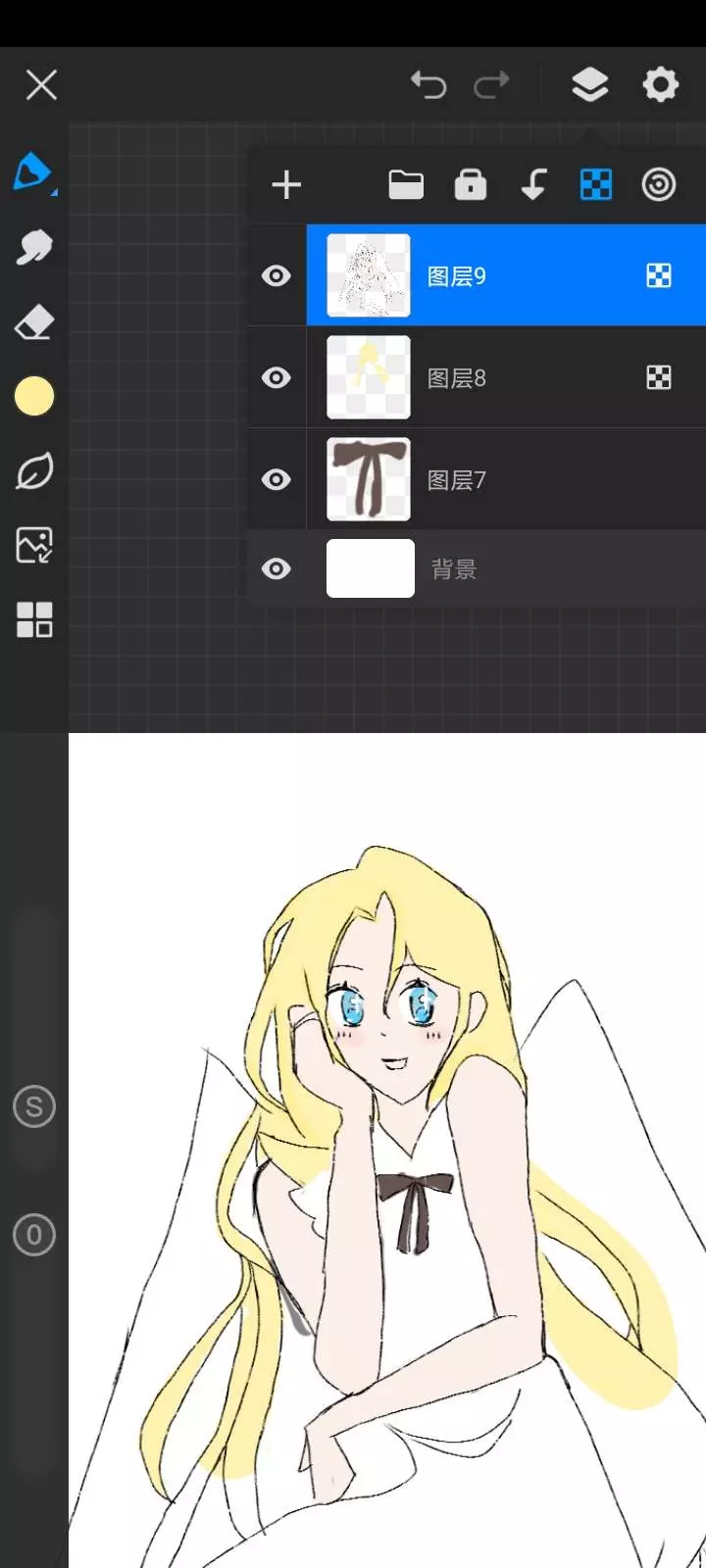Undo the last stroke
The height and width of the screenshot is (1568, 706).
(429, 85)
